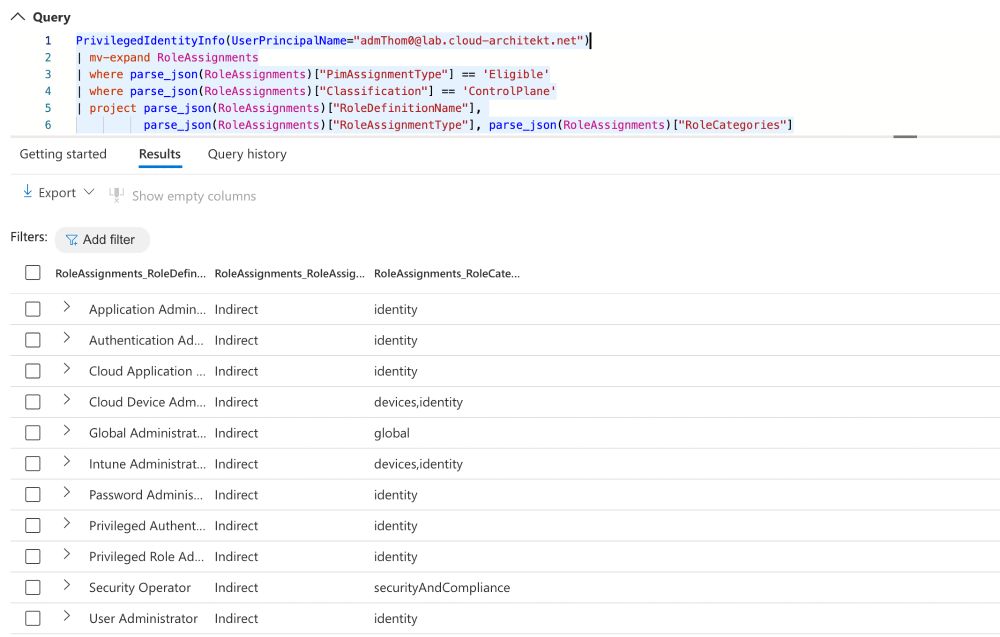Click the global category cell

(x=392, y=433)
